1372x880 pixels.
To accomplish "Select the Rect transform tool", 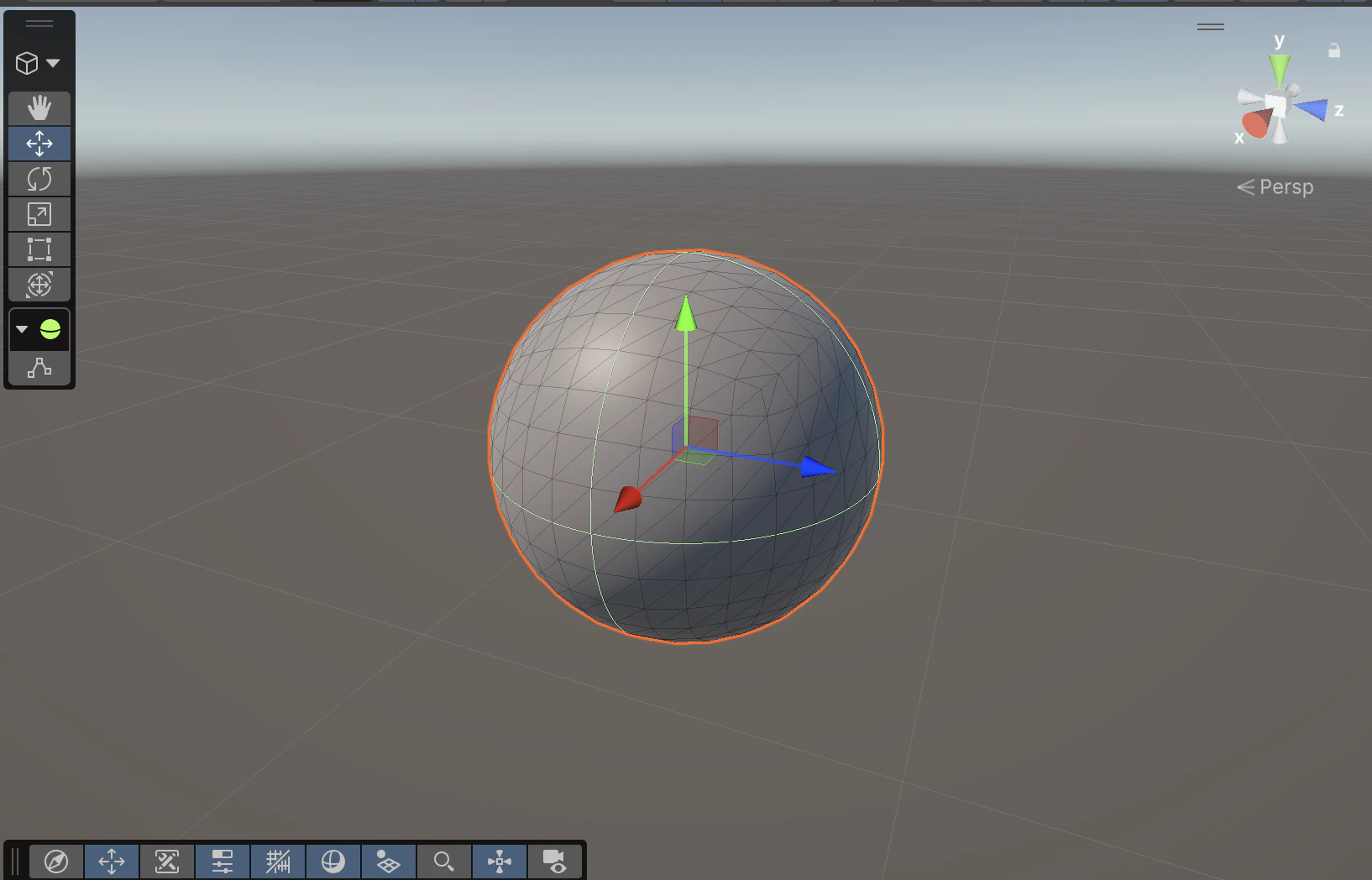I will coord(39,249).
